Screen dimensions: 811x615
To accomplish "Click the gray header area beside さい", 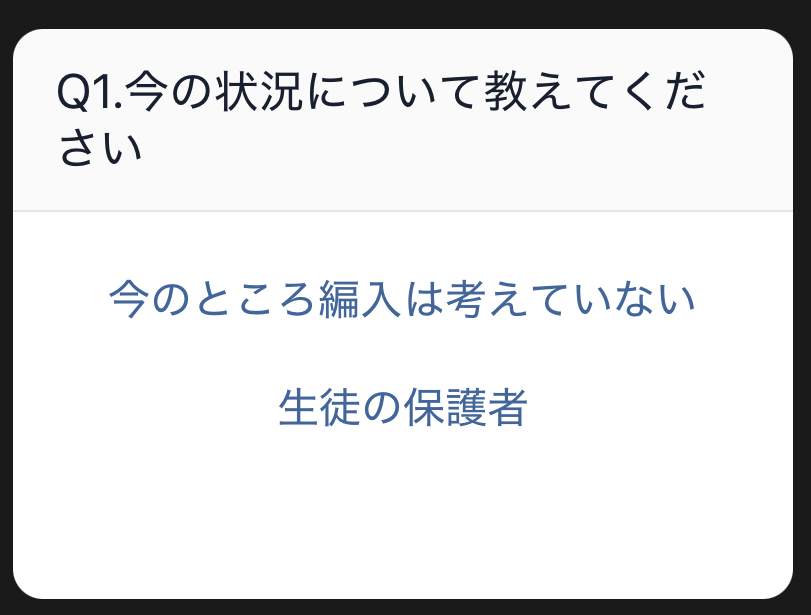I will (x=465, y=149).
